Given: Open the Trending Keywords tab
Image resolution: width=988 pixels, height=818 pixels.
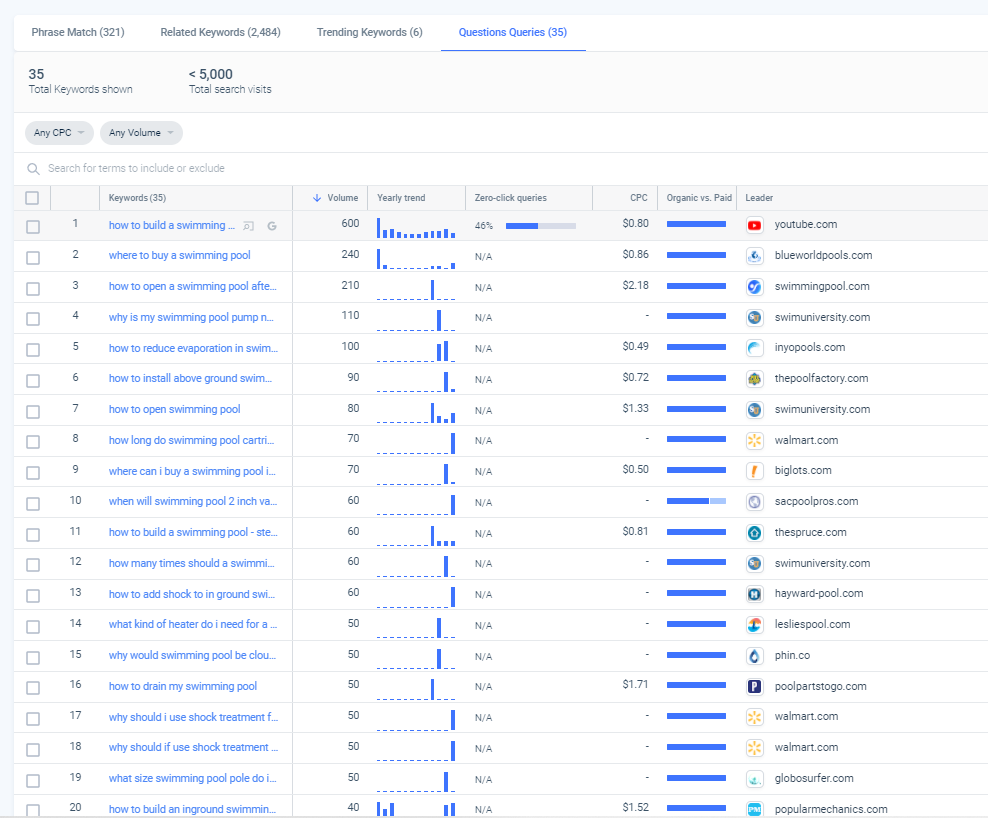Looking at the screenshot, I should pos(369,32).
